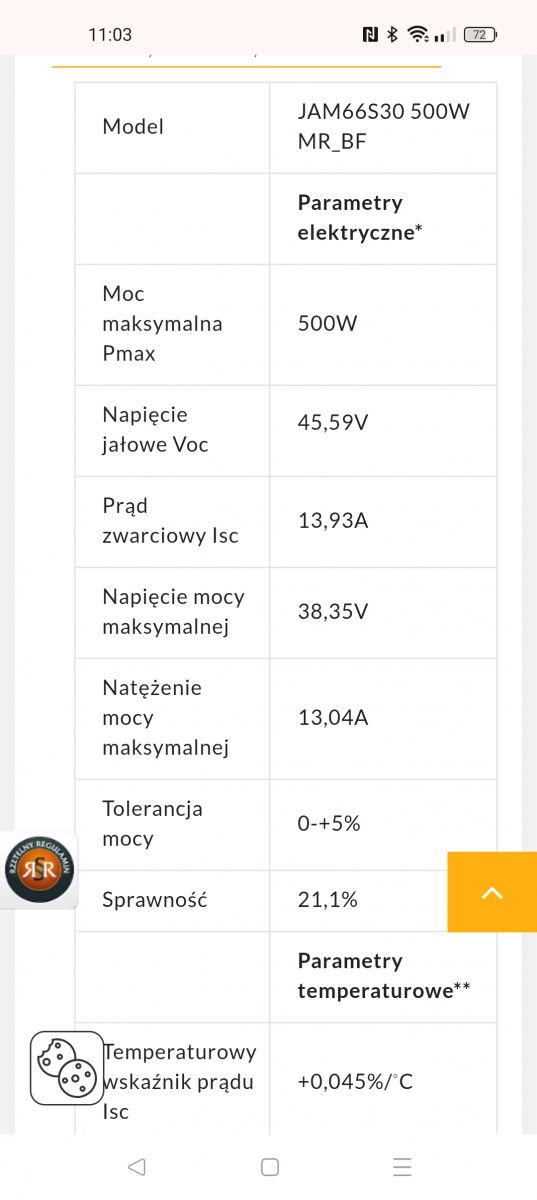Viewport: 537px width, 1200px height.
Task: Select the 500W Pmax value
Action: (328, 324)
